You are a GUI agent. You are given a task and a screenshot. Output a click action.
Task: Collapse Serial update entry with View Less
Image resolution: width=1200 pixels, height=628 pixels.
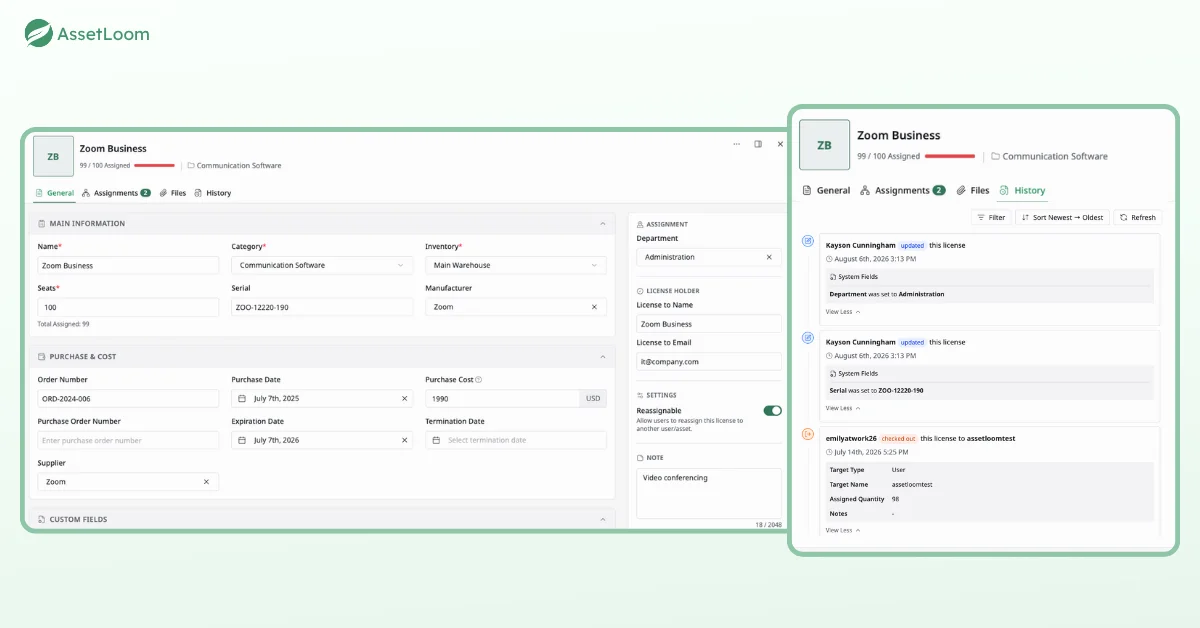843,408
